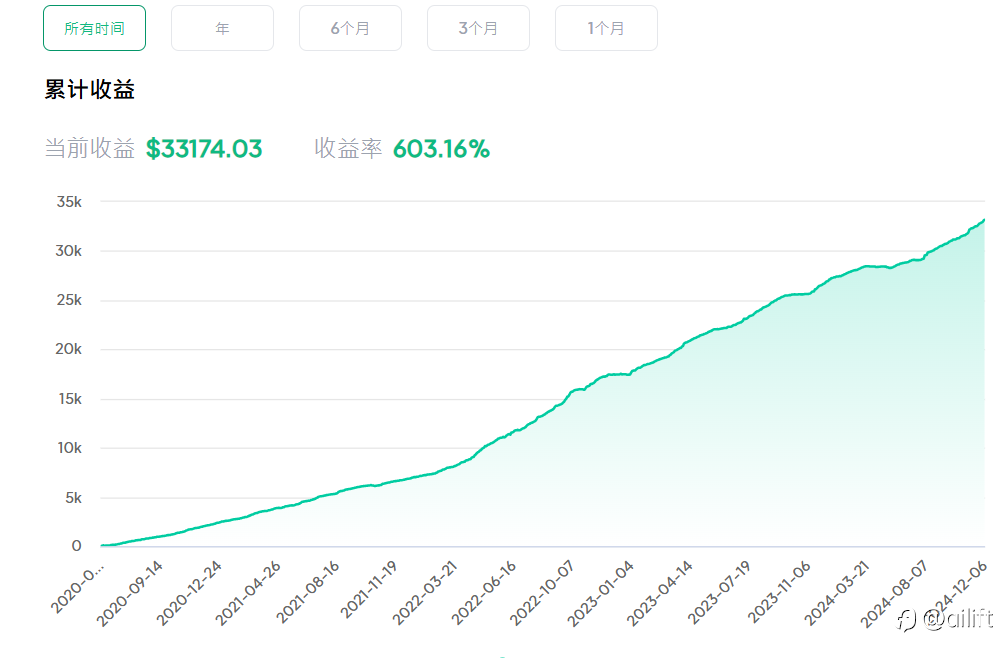The width and height of the screenshot is (1004, 658).
Task: Click the 5k y-axis label
Action: (x=72, y=497)
